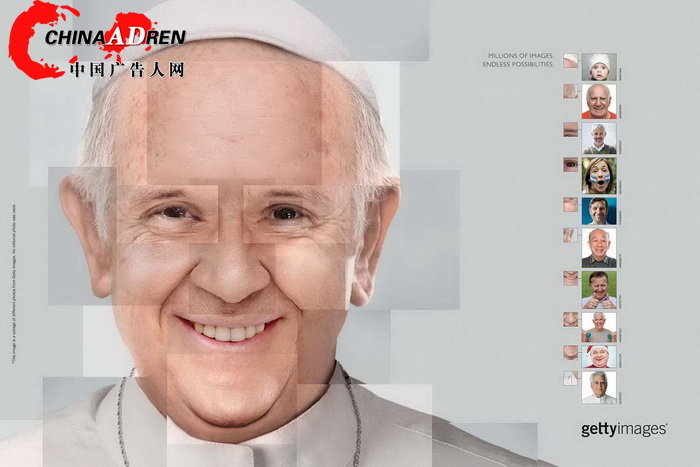This screenshot has height=467, width=700.
Task: Click the baby in white hat thumbnail
Action: coord(599,66)
